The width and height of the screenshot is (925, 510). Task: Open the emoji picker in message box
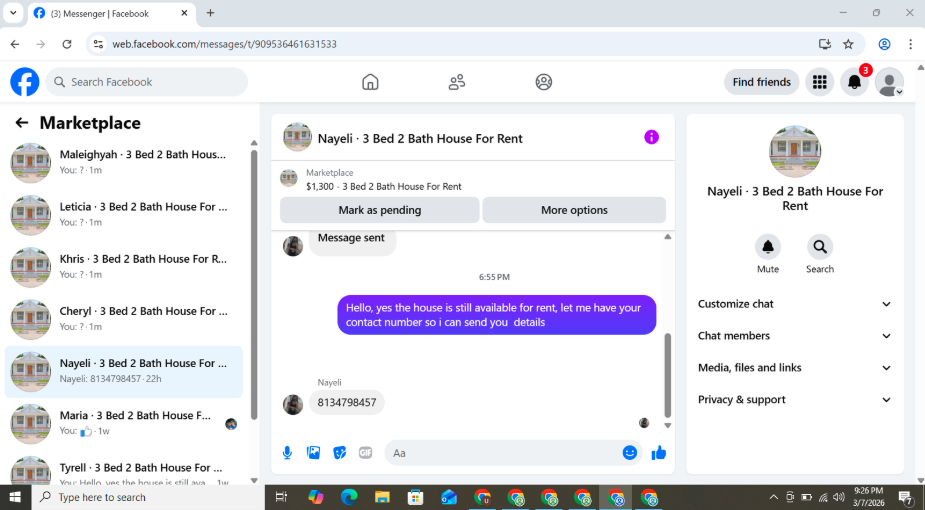[x=629, y=453]
